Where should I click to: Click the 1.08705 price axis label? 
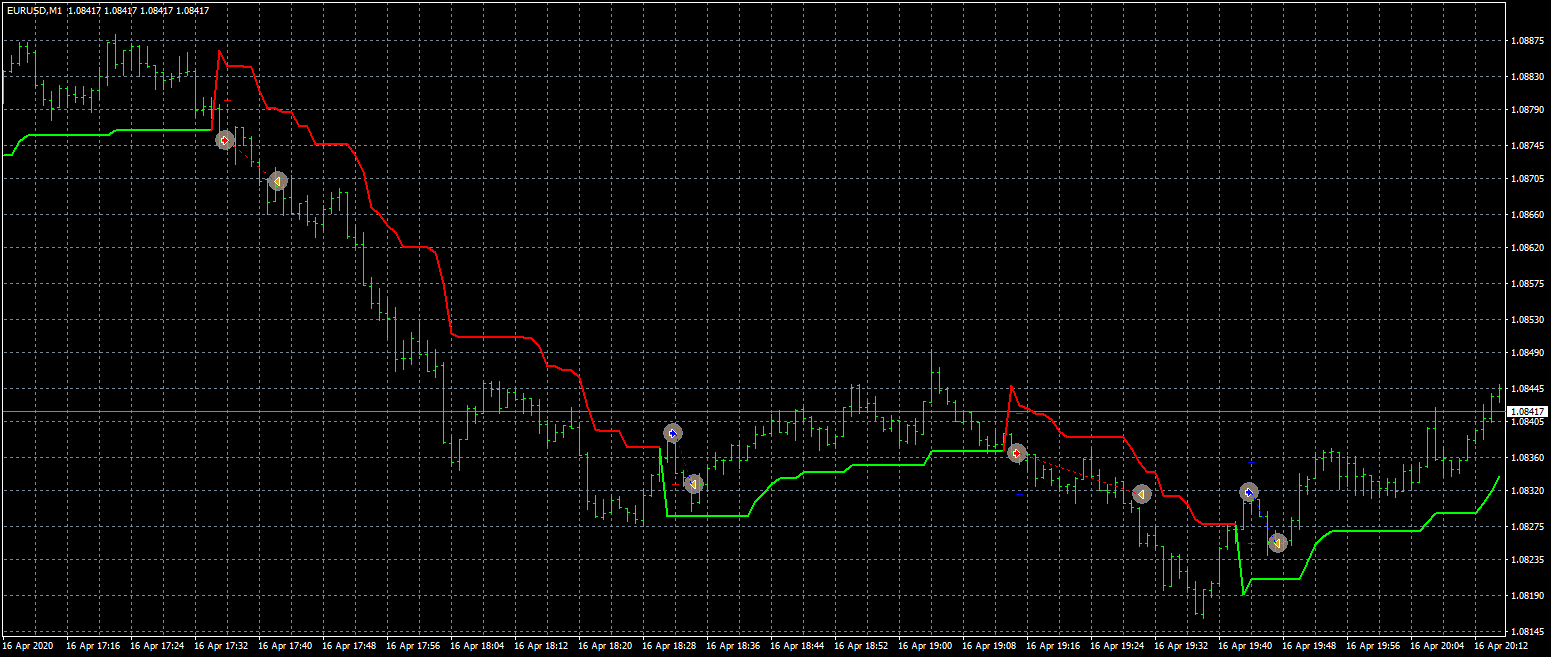click(x=1529, y=179)
